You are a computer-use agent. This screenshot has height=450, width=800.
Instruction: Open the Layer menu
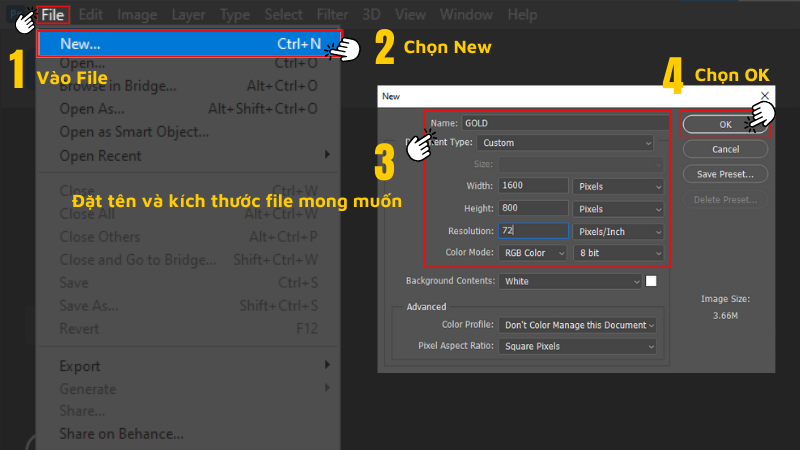[188, 15]
